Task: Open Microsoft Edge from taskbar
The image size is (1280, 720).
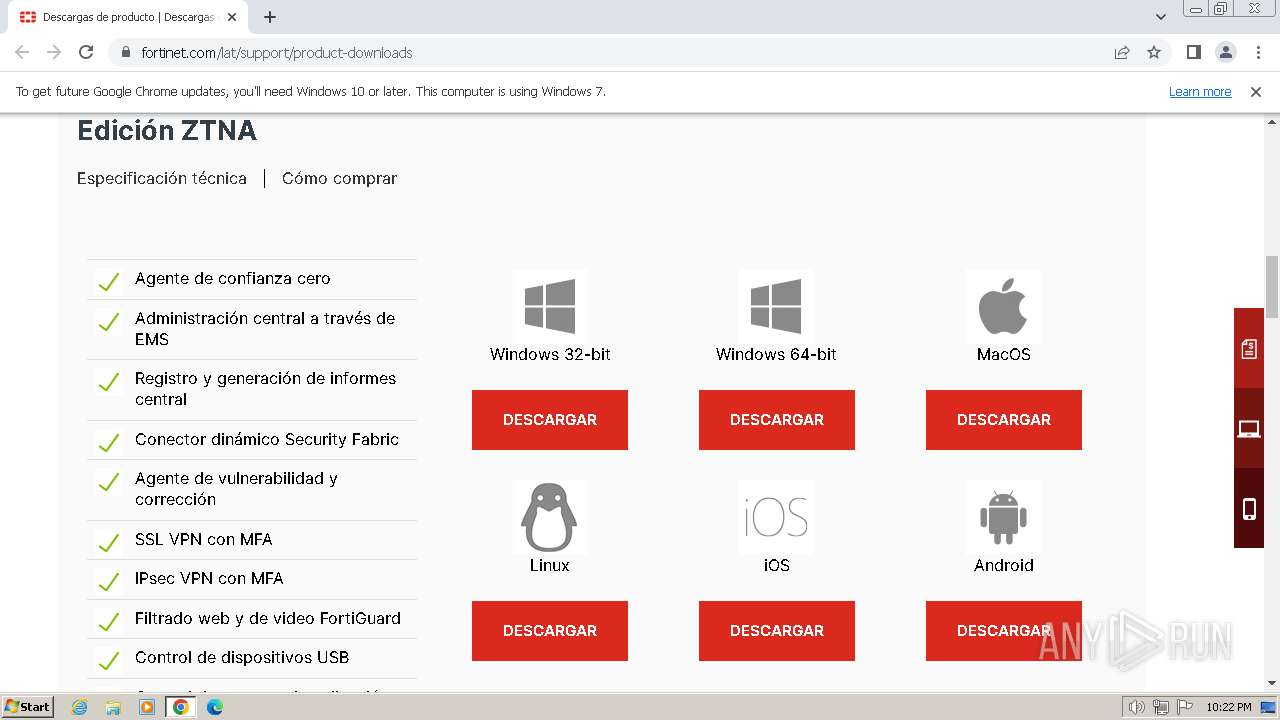Action: tap(215, 707)
